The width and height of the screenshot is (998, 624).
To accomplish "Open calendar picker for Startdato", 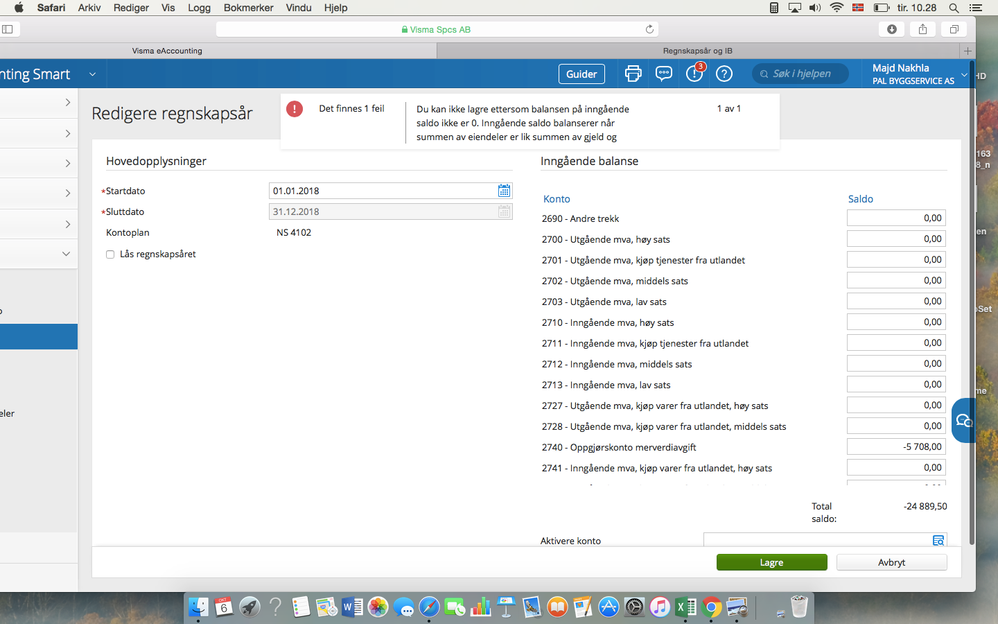I will point(503,190).
